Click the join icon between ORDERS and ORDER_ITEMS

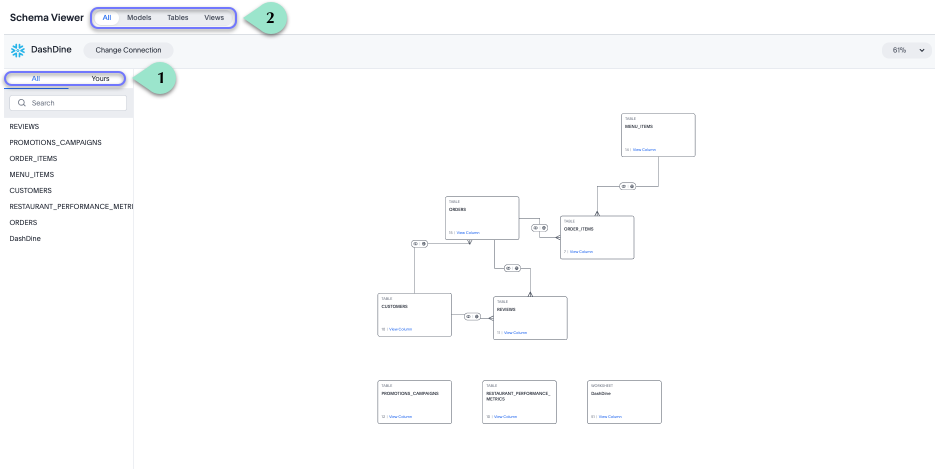(x=539, y=228)
